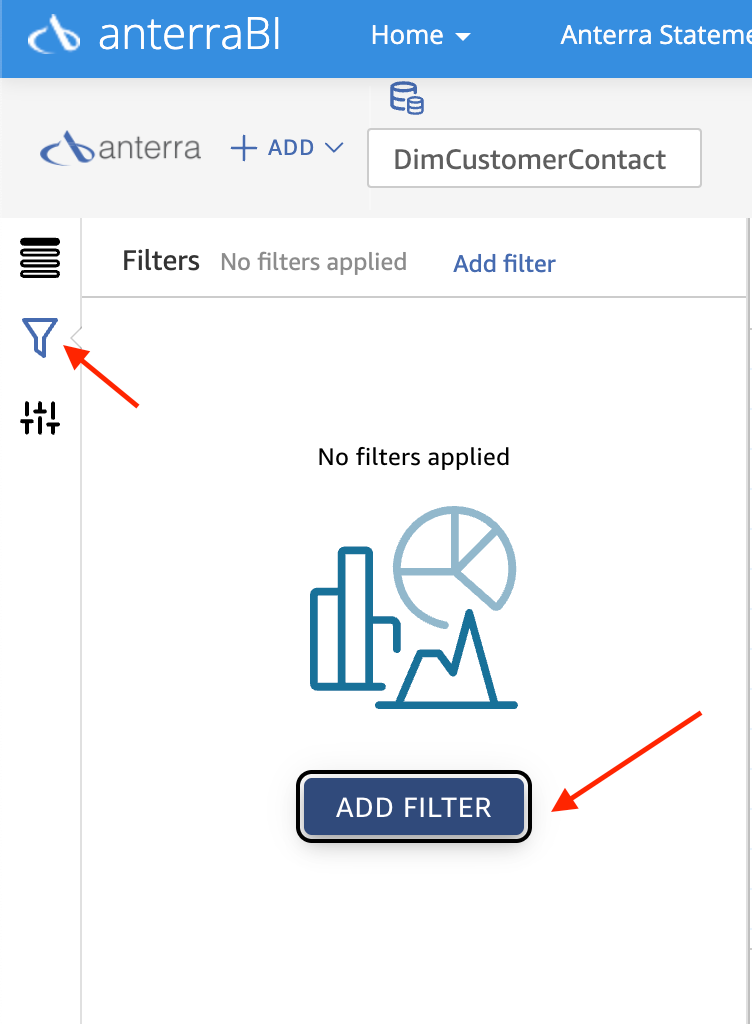Click centered No filters applied message
Image resolution: width=752 pixels, height=1024 pixels.
point(414,457)
